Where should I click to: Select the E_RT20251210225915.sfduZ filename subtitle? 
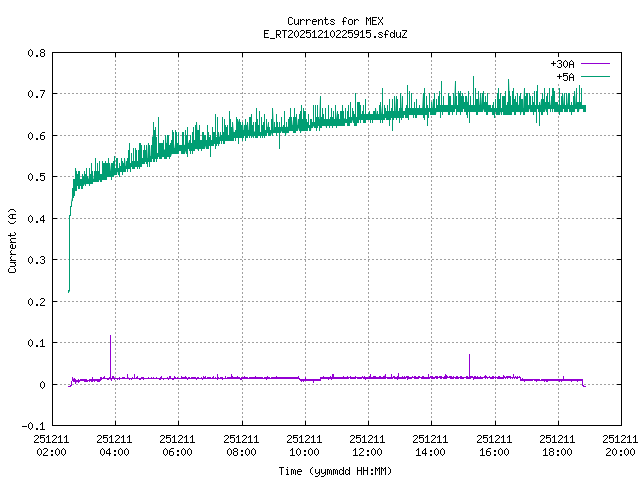click(x=335, y=34)
